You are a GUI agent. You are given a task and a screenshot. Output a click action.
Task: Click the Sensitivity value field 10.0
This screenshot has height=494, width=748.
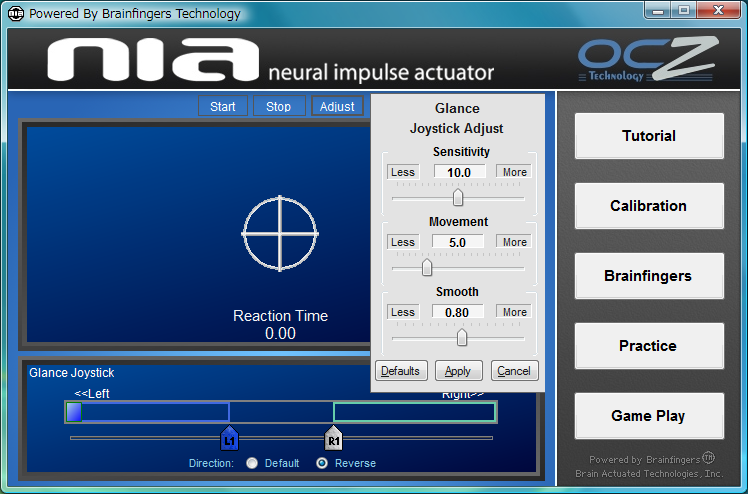coord(459,172)
